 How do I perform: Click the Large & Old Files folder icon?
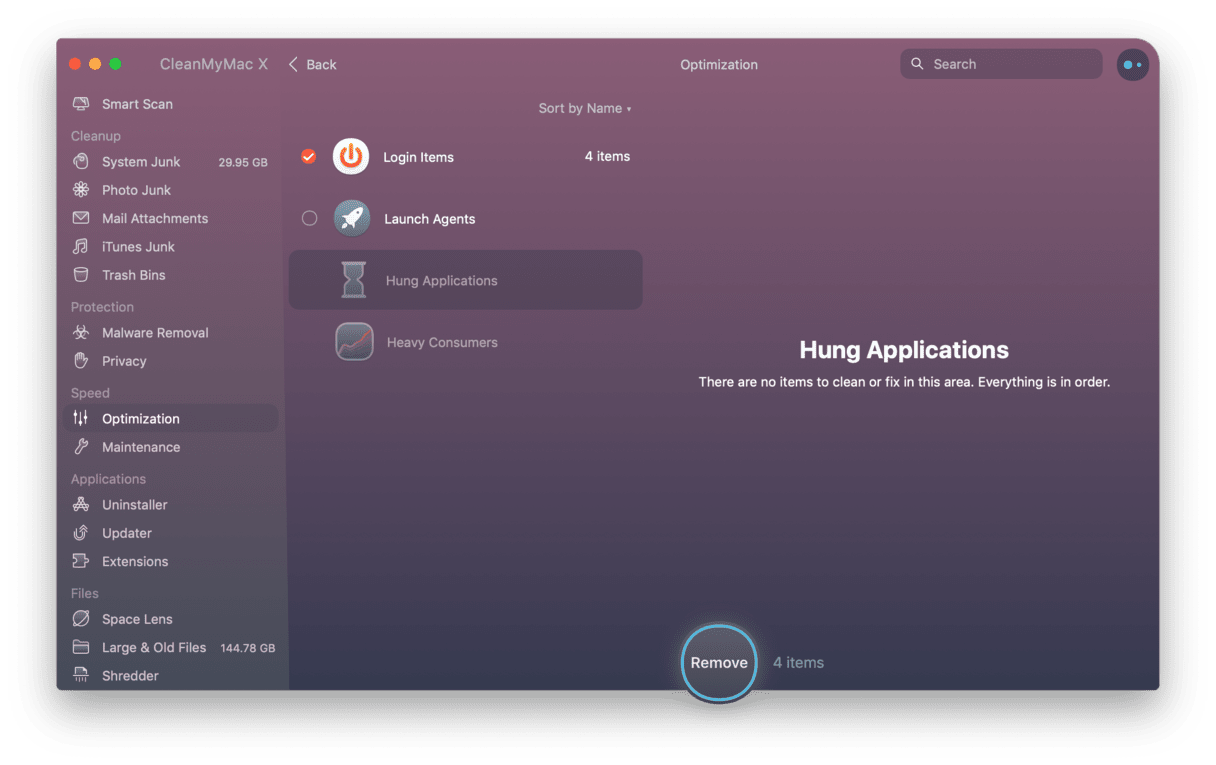(81, 647)
